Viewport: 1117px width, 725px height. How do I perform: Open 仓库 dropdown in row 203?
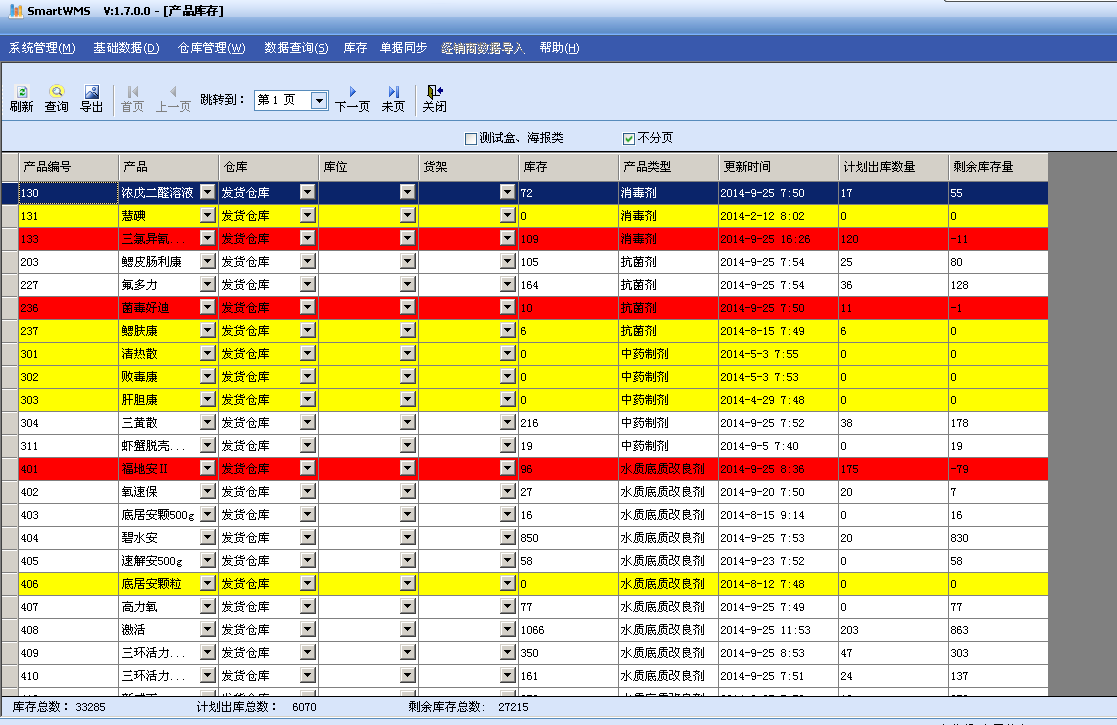pos(307,262)
